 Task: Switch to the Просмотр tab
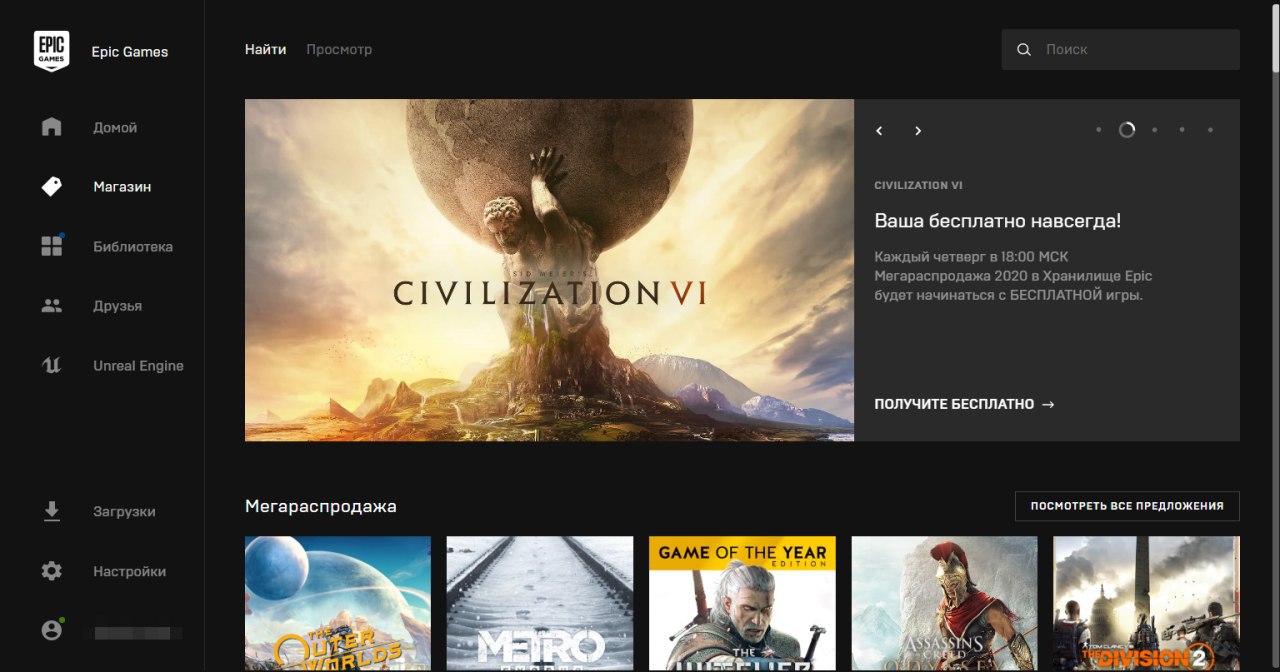339,49
